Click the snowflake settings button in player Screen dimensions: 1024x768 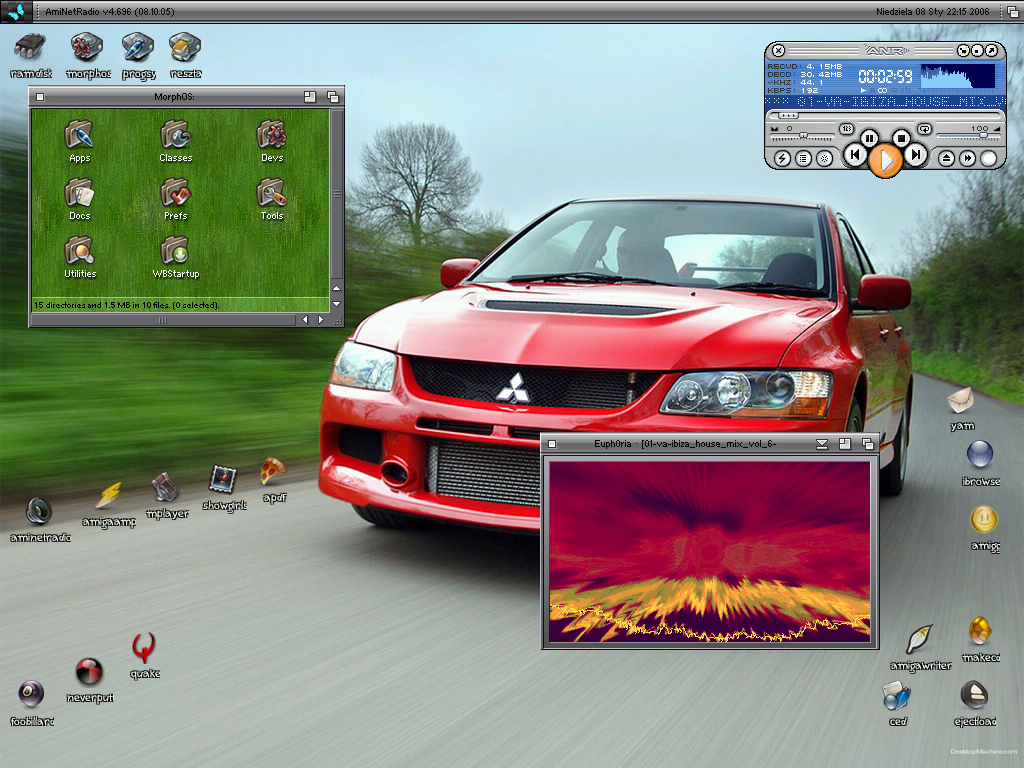pyautogui.click(x=825, y=158)
